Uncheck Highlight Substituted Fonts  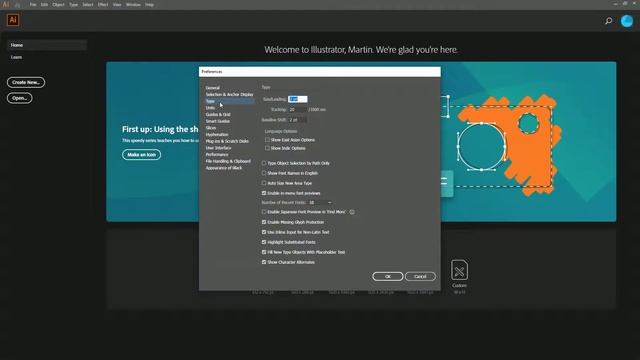pos(264,242)
